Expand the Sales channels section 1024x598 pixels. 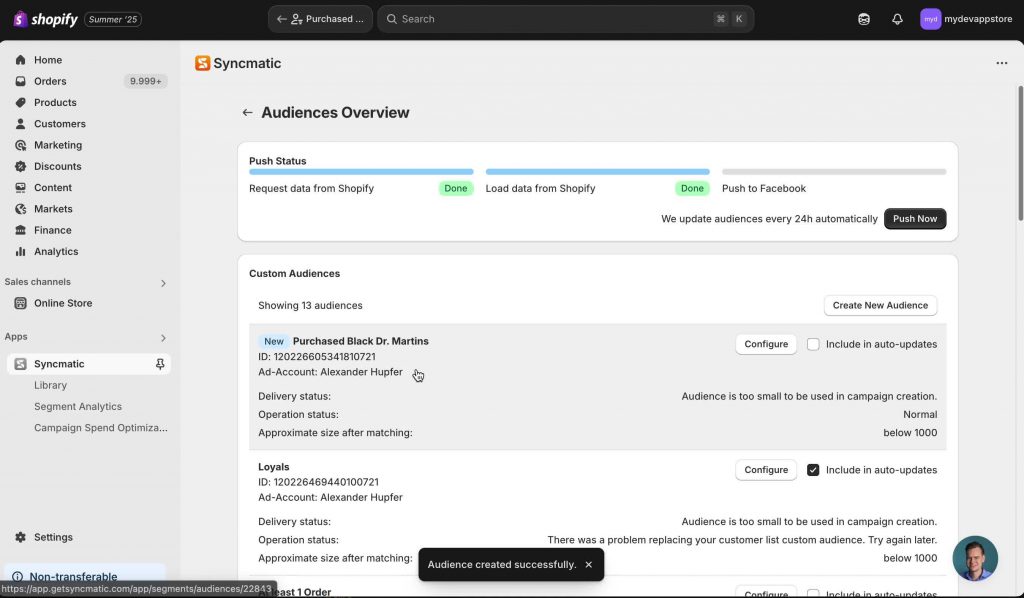click(x=163, y=283)
